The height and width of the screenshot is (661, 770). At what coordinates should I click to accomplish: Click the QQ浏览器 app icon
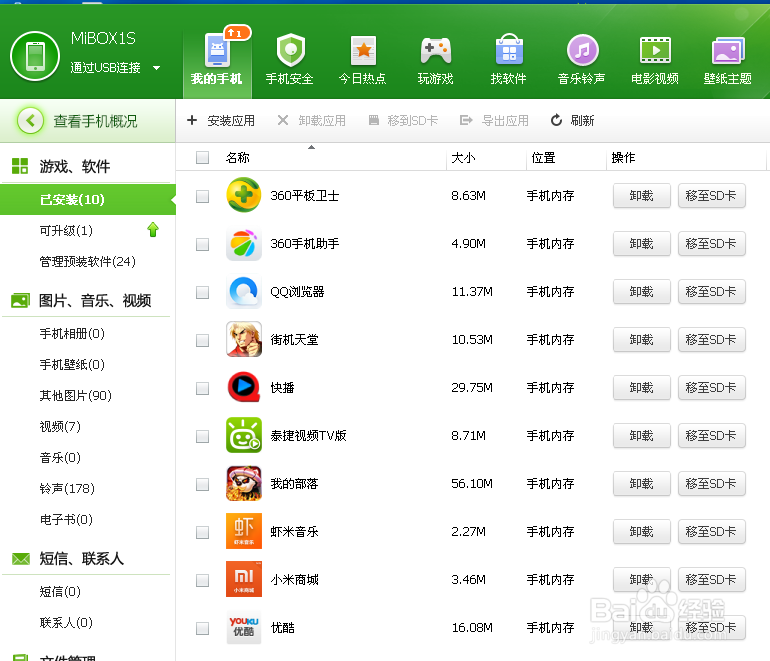click(244, 291)
